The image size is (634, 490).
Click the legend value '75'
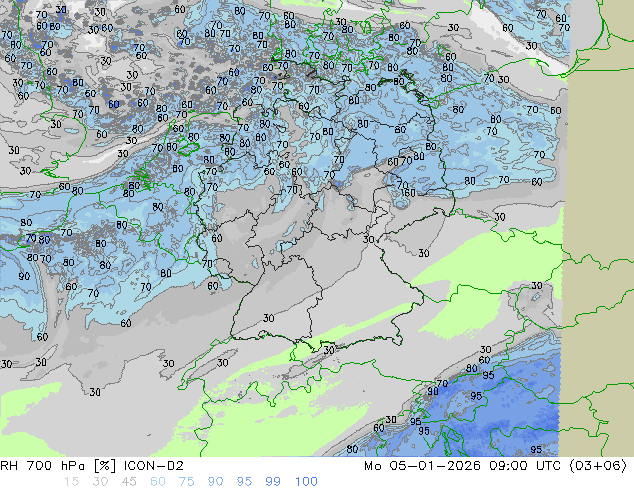pos(186,482)
